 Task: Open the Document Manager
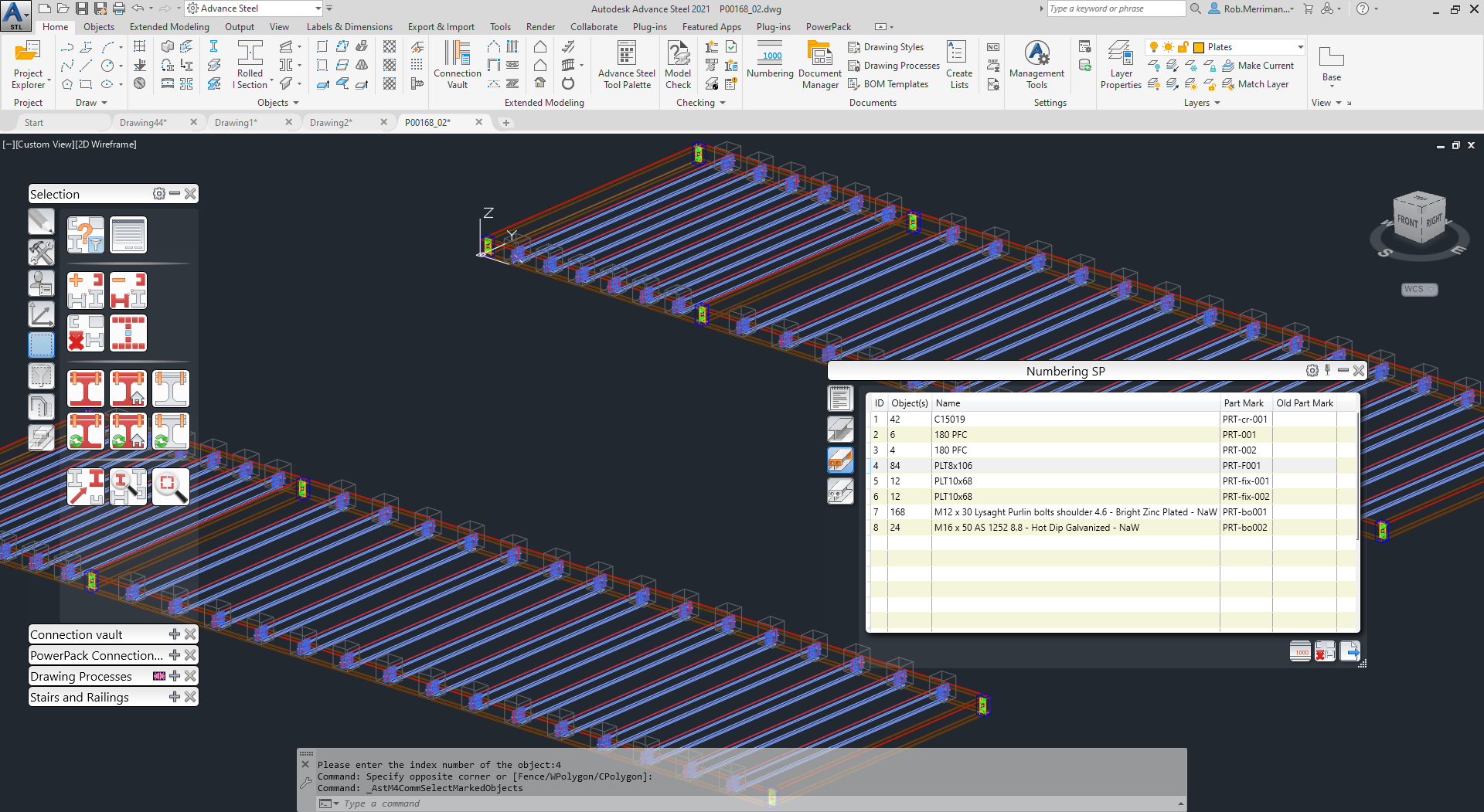click(819, 65)
